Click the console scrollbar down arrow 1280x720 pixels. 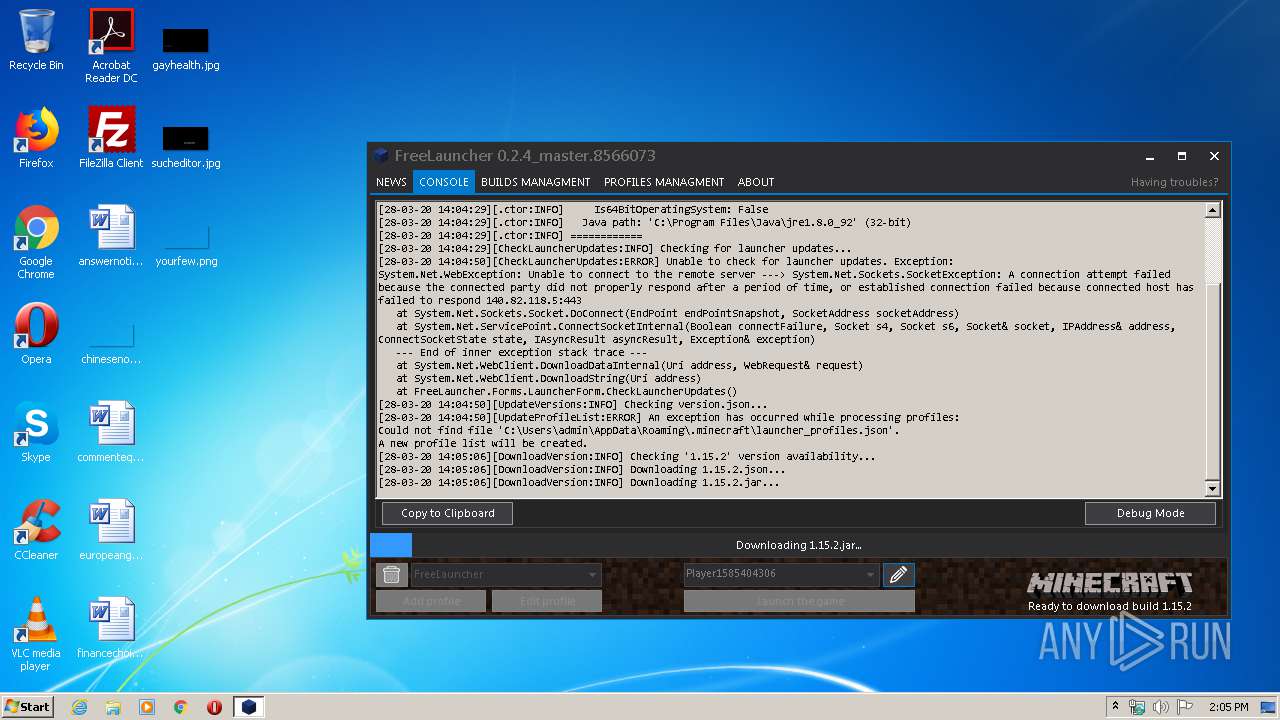pos(1212,489)
